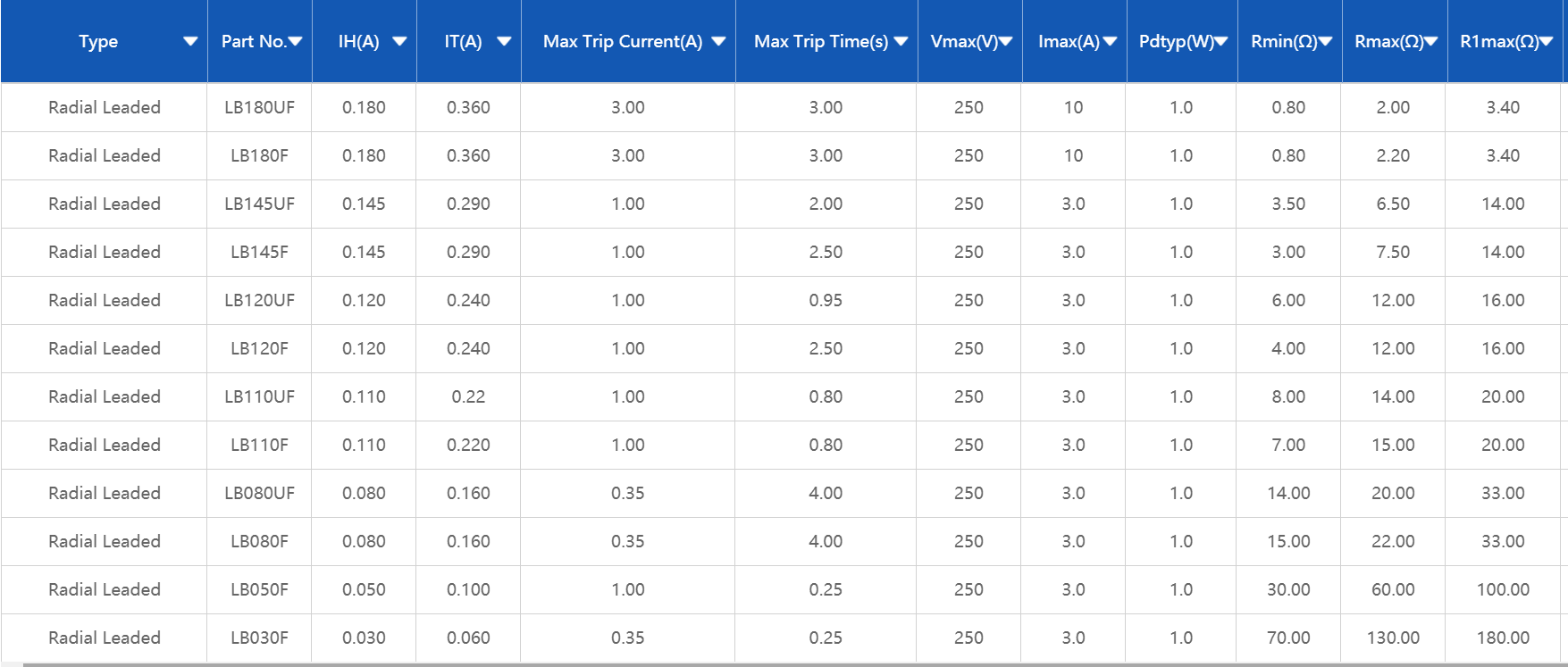Viewport: 1568px width, 667px height.
Task: Open Max Trip Time(s) dropdown arrow
Action: [x=901, y=42]
